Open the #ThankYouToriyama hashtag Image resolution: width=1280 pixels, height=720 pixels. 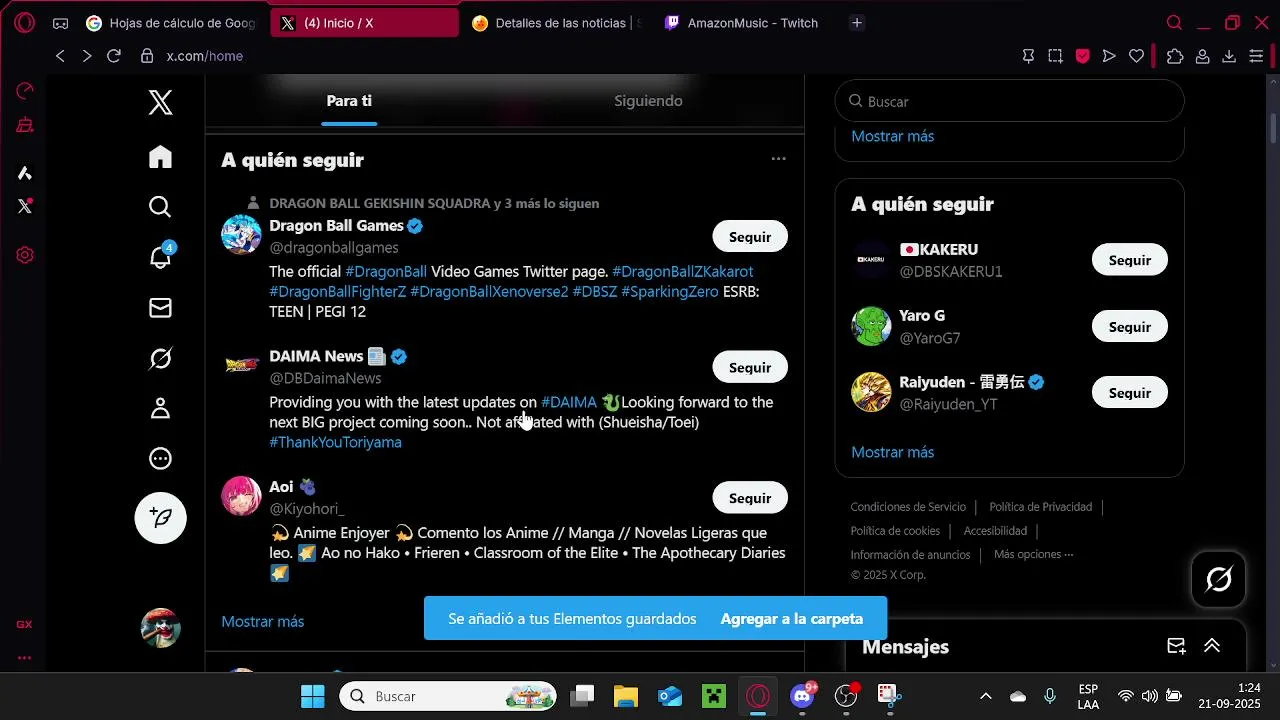click(335, 442)
